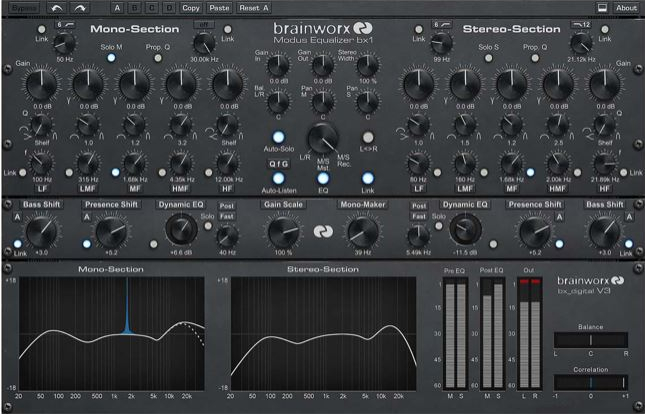Toggle Prop. Q in Mono-Section

click(x=158, y=58)
